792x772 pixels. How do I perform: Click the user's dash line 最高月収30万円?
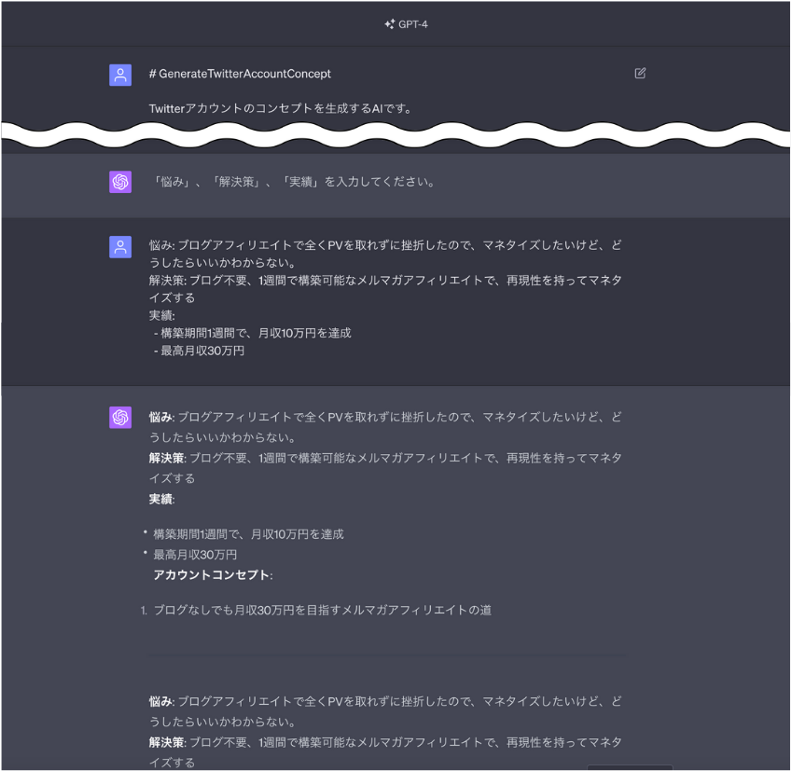pos(199,351)
